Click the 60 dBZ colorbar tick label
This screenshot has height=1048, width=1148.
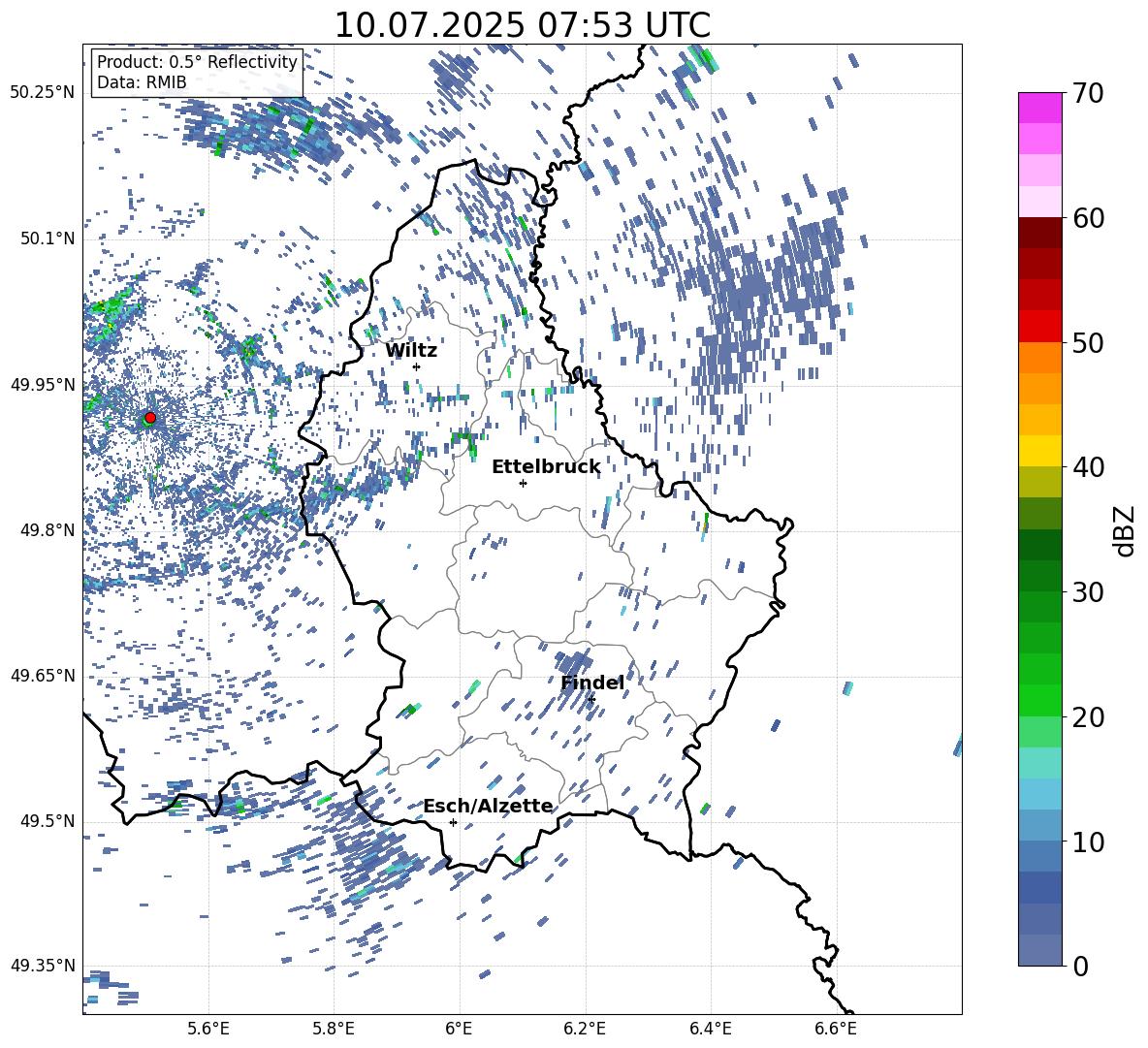1088,218
